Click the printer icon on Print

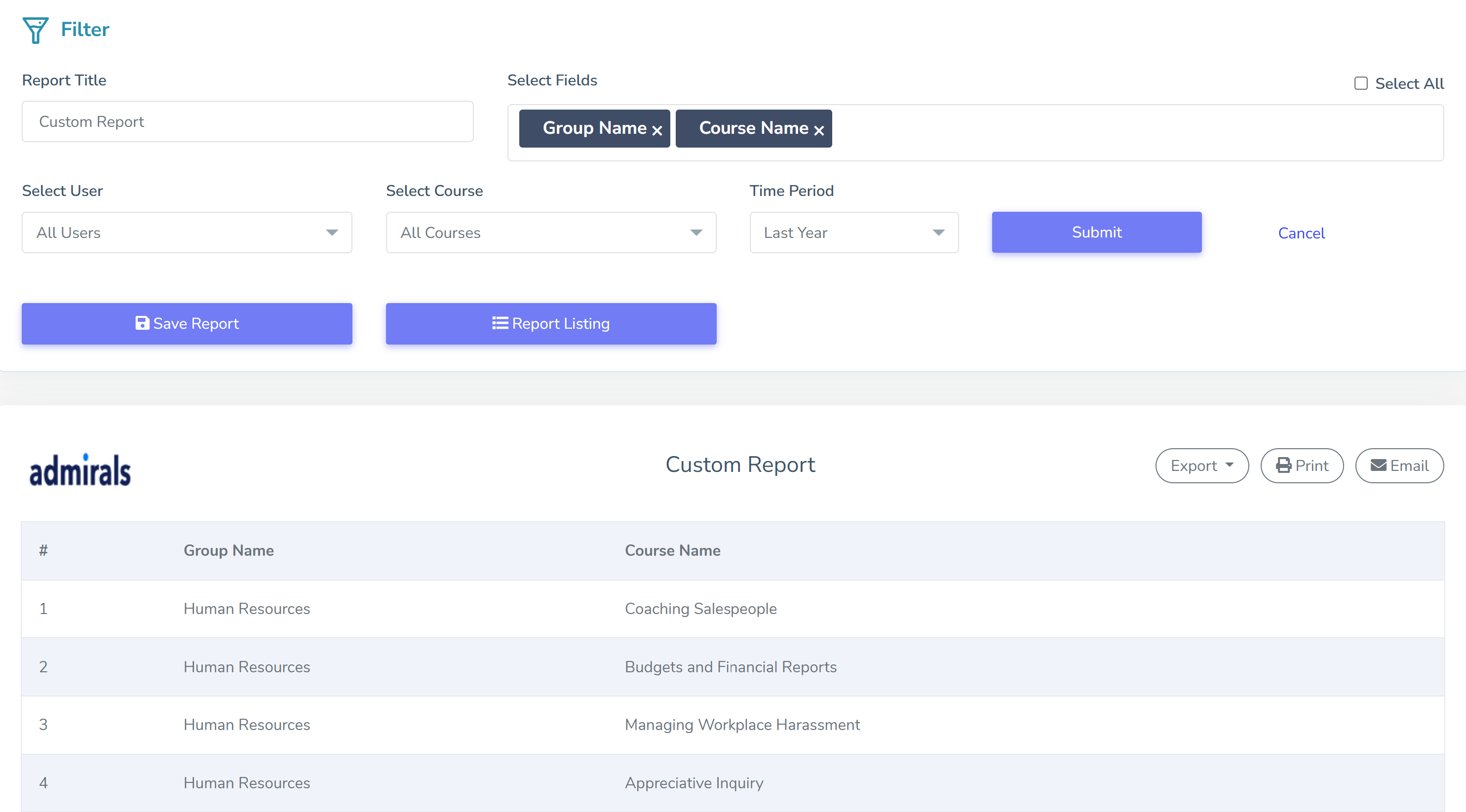point(1283,465)
